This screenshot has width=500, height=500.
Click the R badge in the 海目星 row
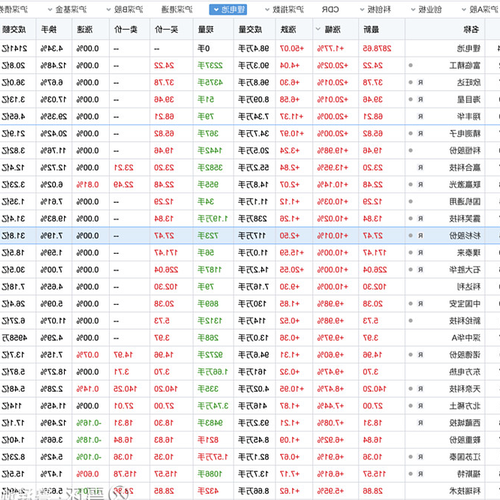[x=420, y=99]
